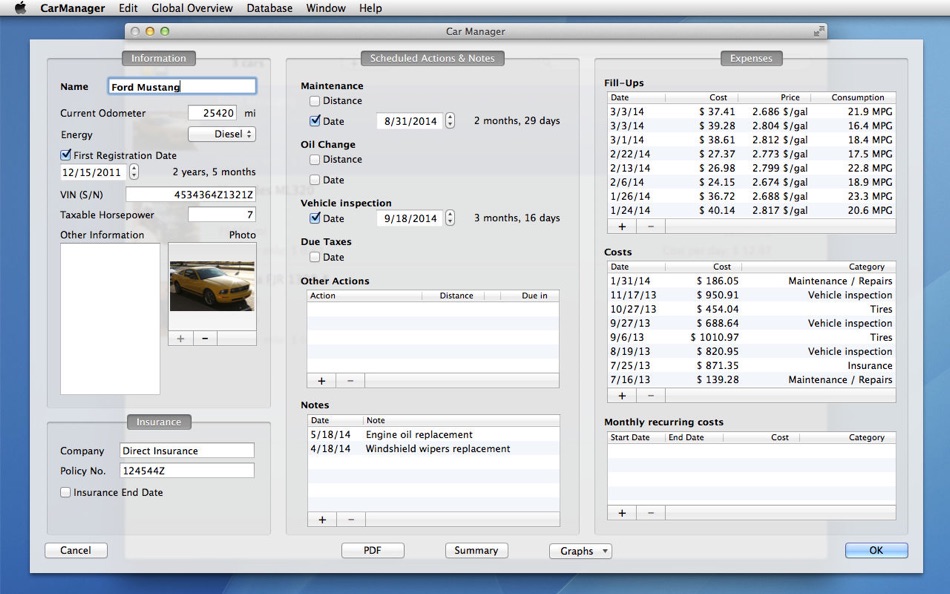Click the PDF export button
The height and width of the screenshot is (594, 950).
click(372, 551)
